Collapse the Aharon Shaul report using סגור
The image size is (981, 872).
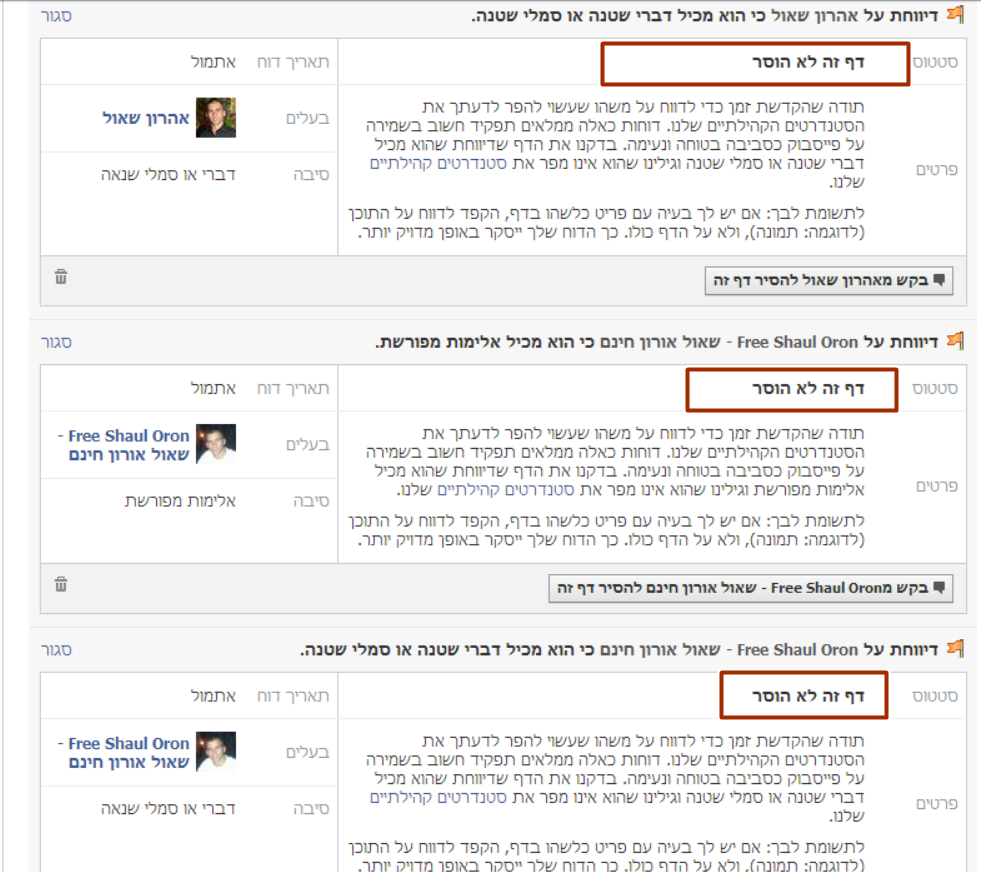(56, 16)
